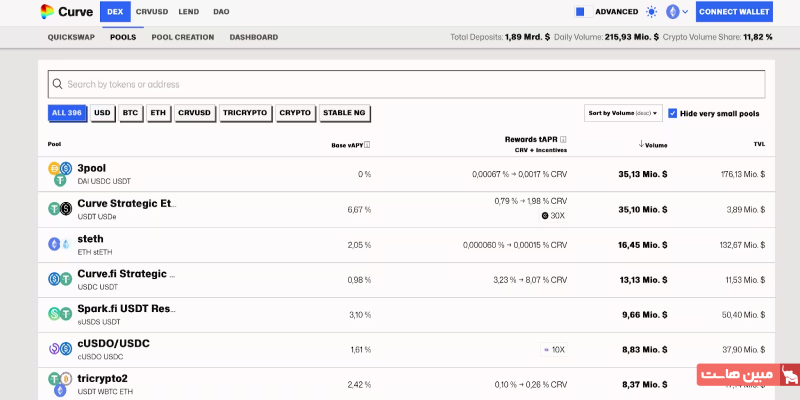Click the Connect Wallet button
Image resolution: width=800 pixels, height=400 pixels.
pos(734,12)
